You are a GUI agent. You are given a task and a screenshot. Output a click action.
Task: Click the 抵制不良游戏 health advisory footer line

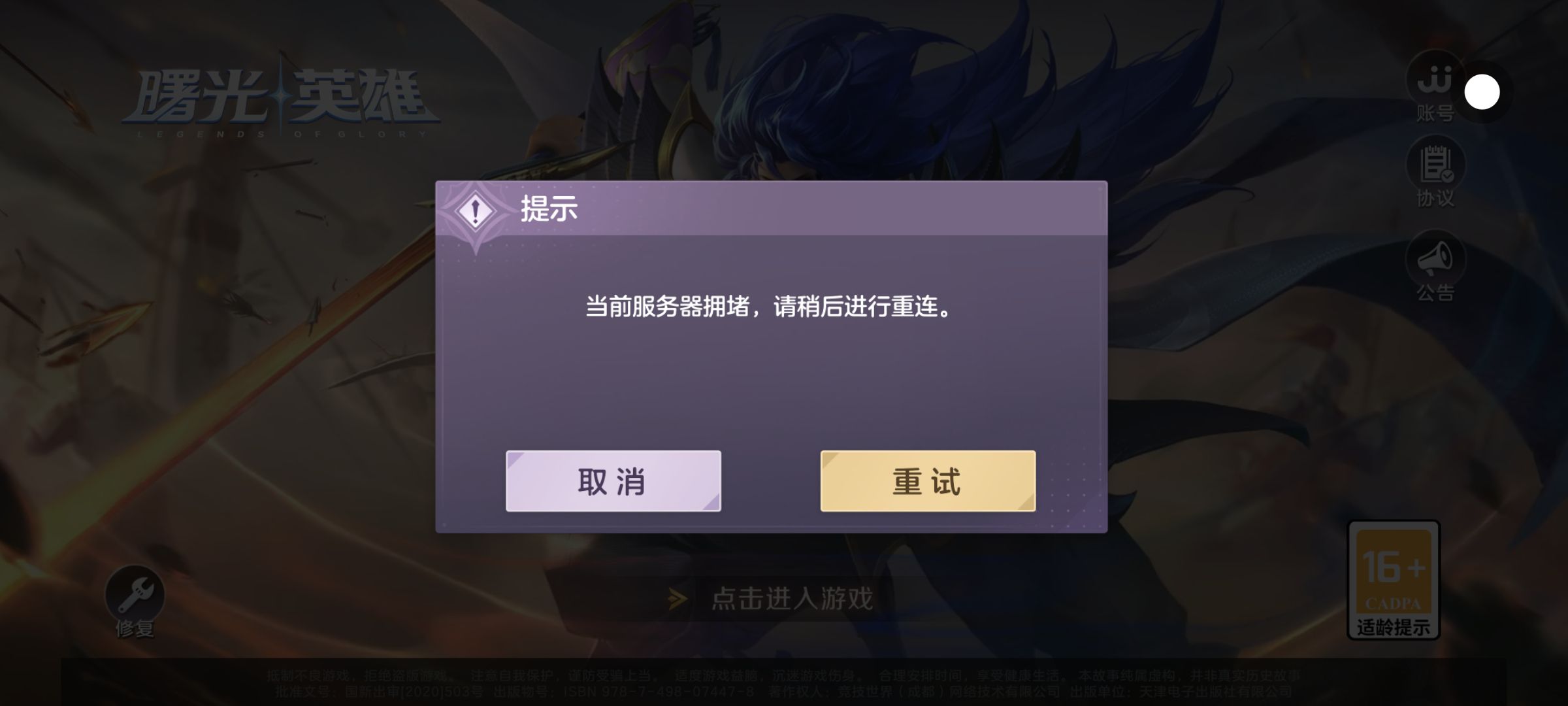pyautogui.click(x=783, y=675)
